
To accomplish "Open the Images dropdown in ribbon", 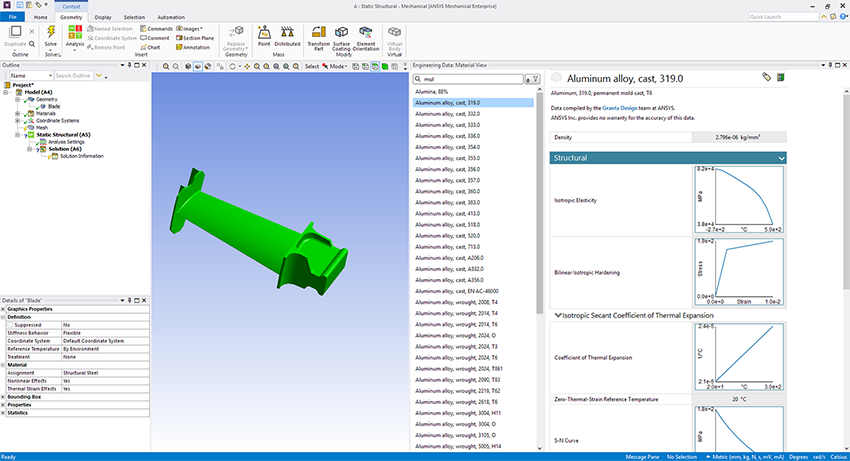I will [189, 29].
